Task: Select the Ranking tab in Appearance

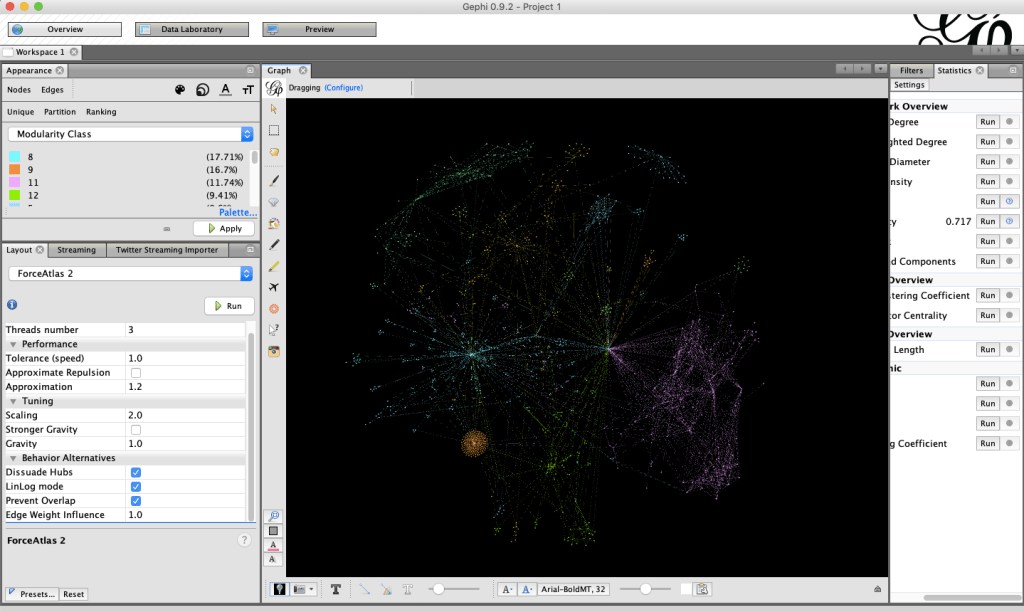Action: (101, 112)
